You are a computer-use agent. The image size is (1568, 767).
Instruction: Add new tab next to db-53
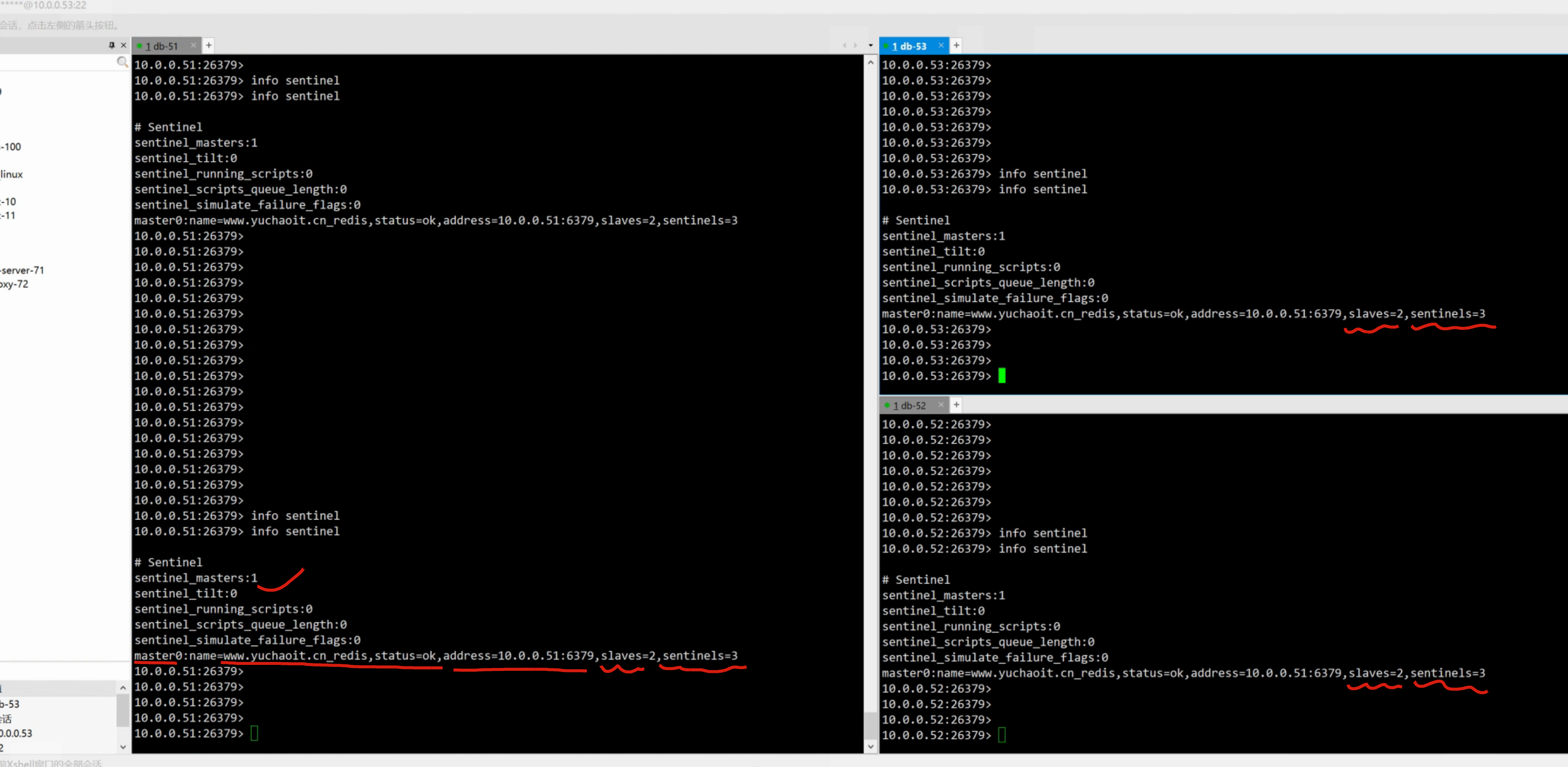coord(956,45)
